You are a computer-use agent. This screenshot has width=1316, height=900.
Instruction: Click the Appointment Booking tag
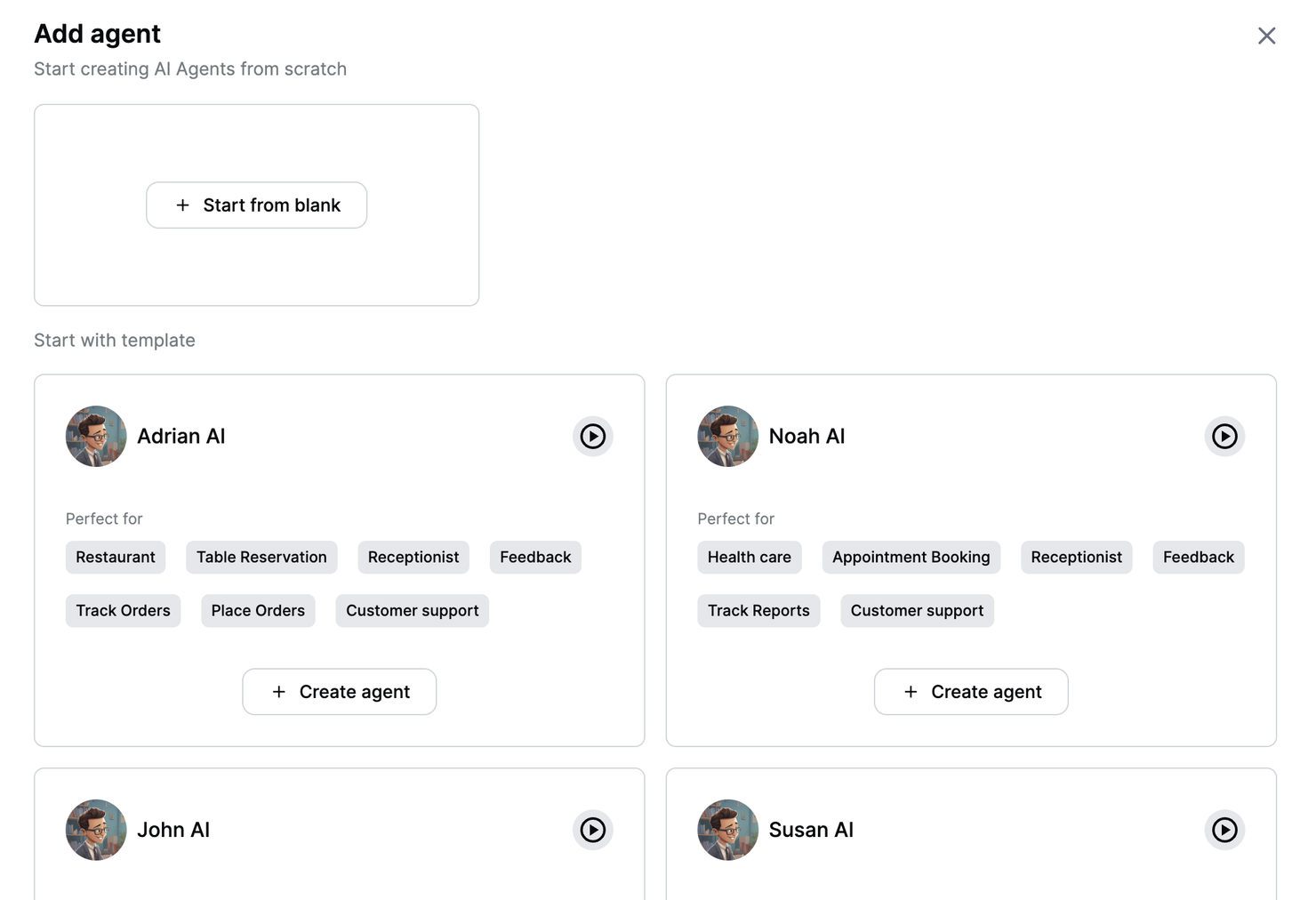tap(911, 558)
